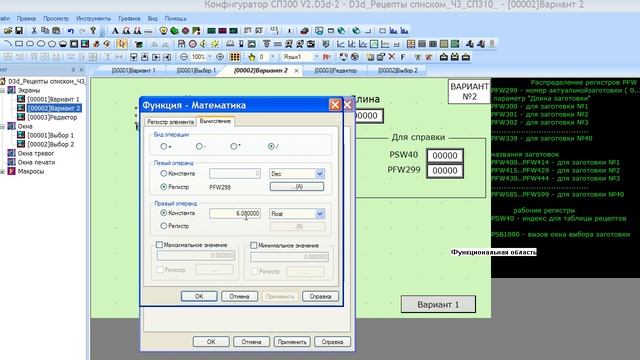Screen dimensions: 640x360
Task: Choose Регистр for the right operand
Action: pos(164,225)
